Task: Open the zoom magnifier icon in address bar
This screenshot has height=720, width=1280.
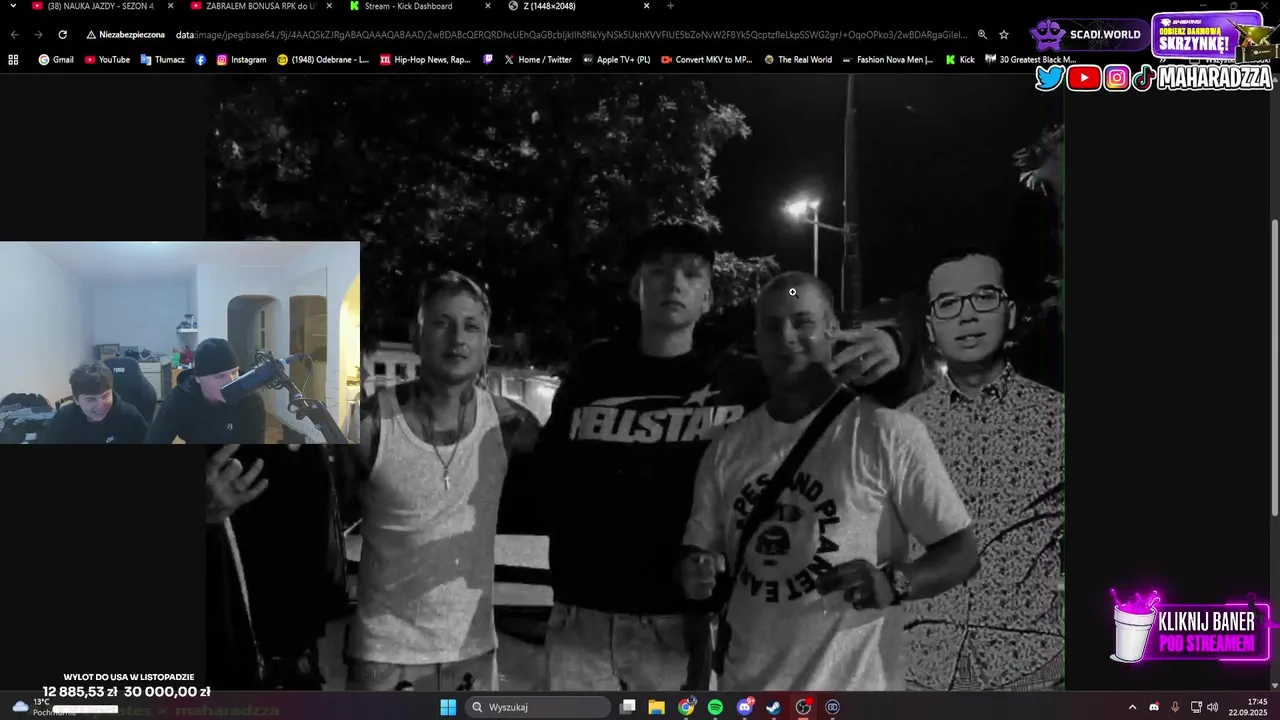Action: [x=982, y=34]
